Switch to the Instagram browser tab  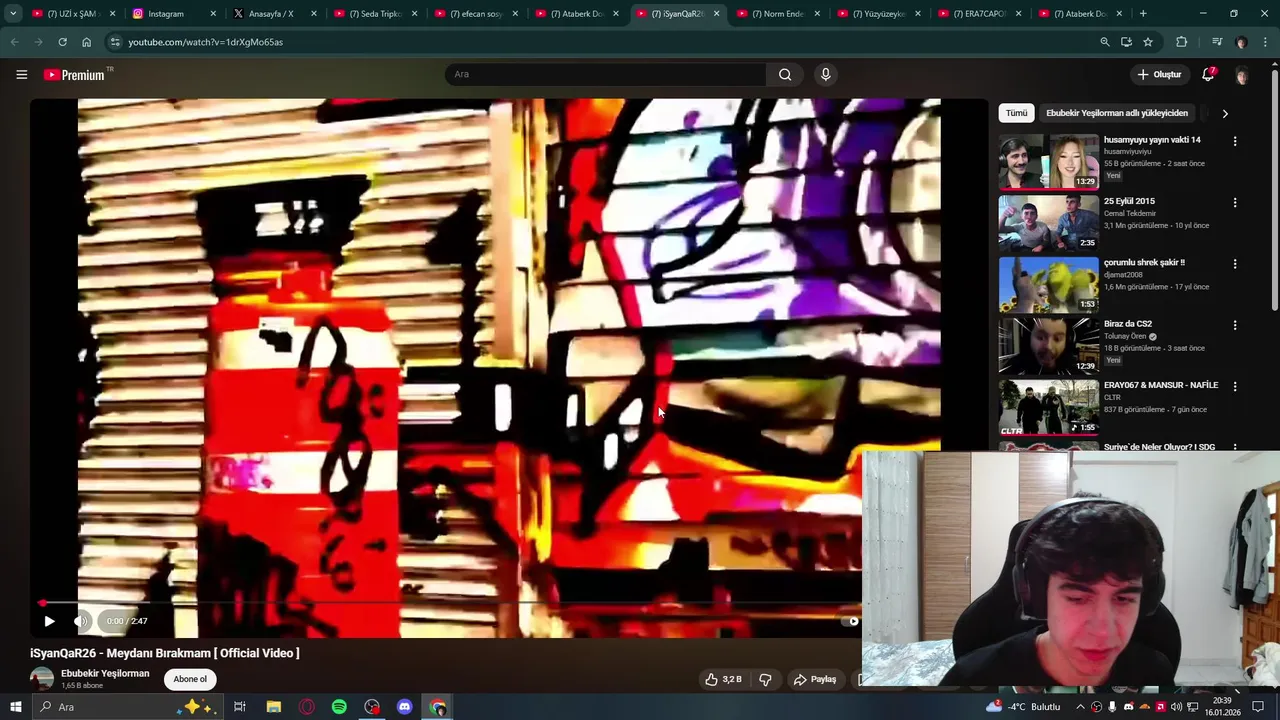pos(173,14)
